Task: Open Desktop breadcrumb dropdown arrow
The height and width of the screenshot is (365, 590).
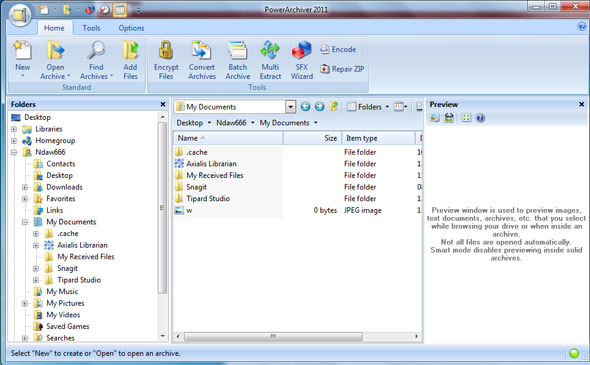Action: 209,123
